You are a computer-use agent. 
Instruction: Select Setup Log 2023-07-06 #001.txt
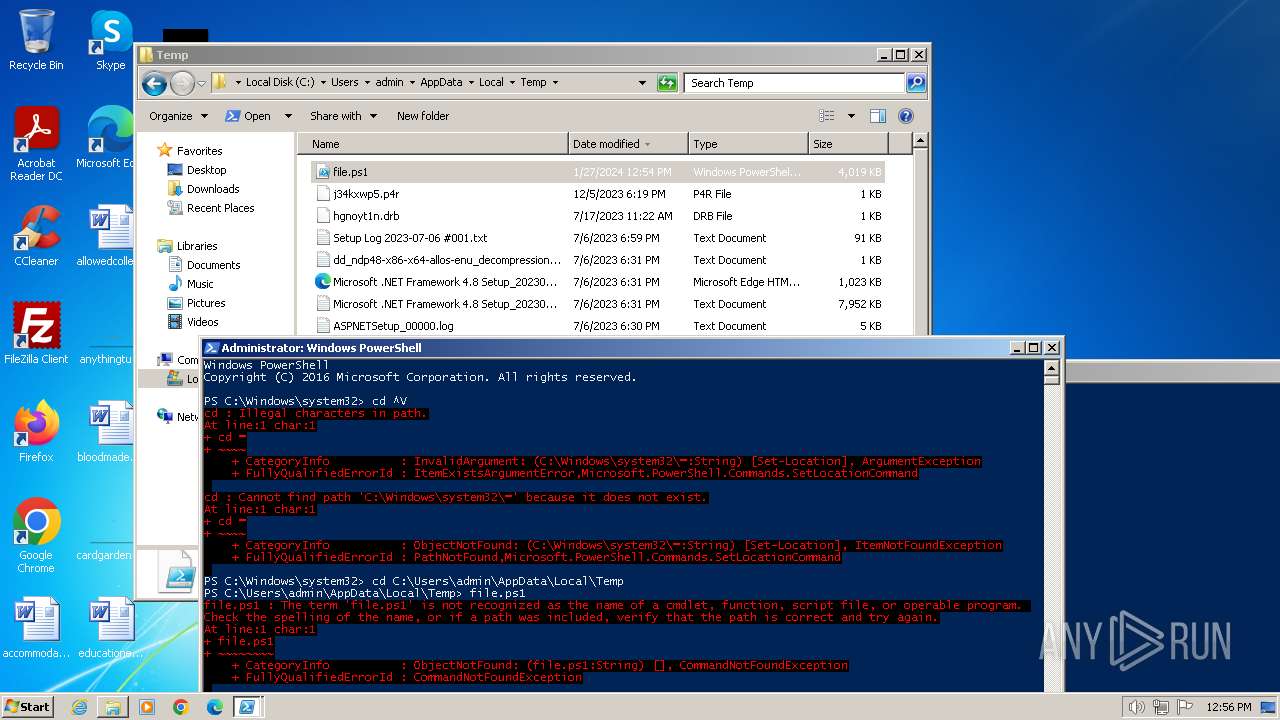(598, 238)
